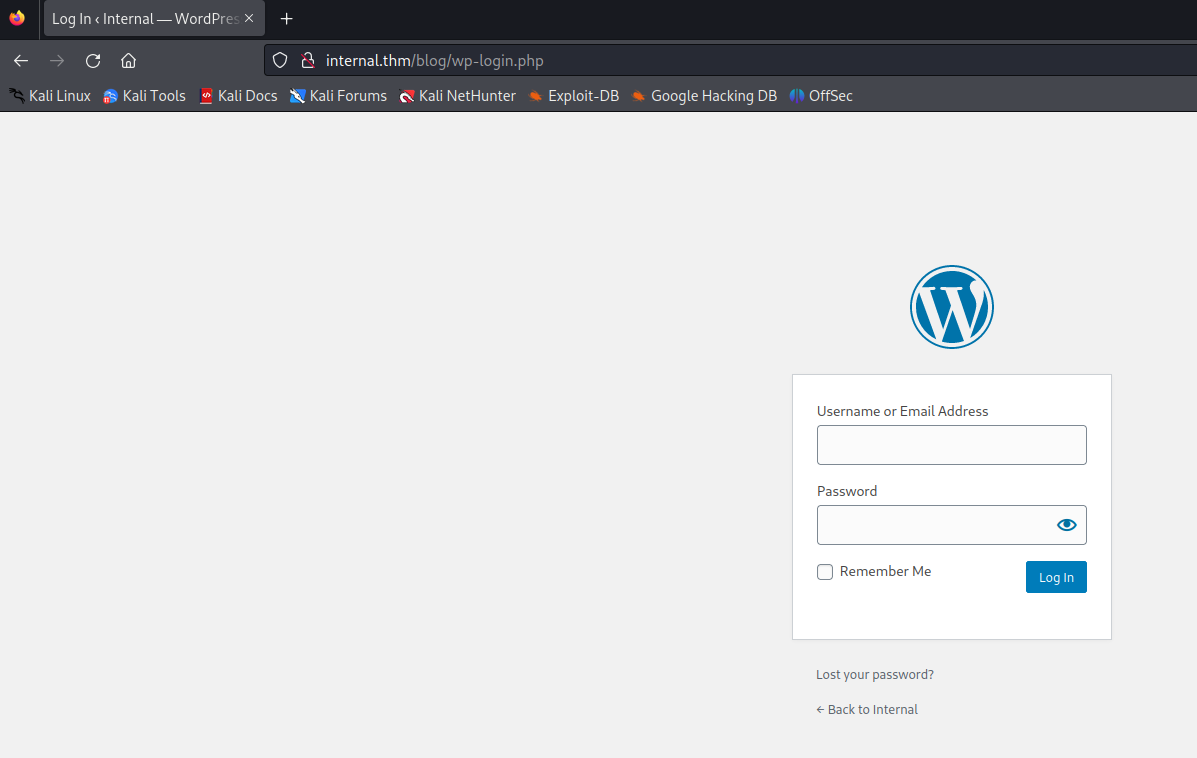Click the forward navigation arrow
This screenshot has height=758, width=1197.
coord(57,60)
